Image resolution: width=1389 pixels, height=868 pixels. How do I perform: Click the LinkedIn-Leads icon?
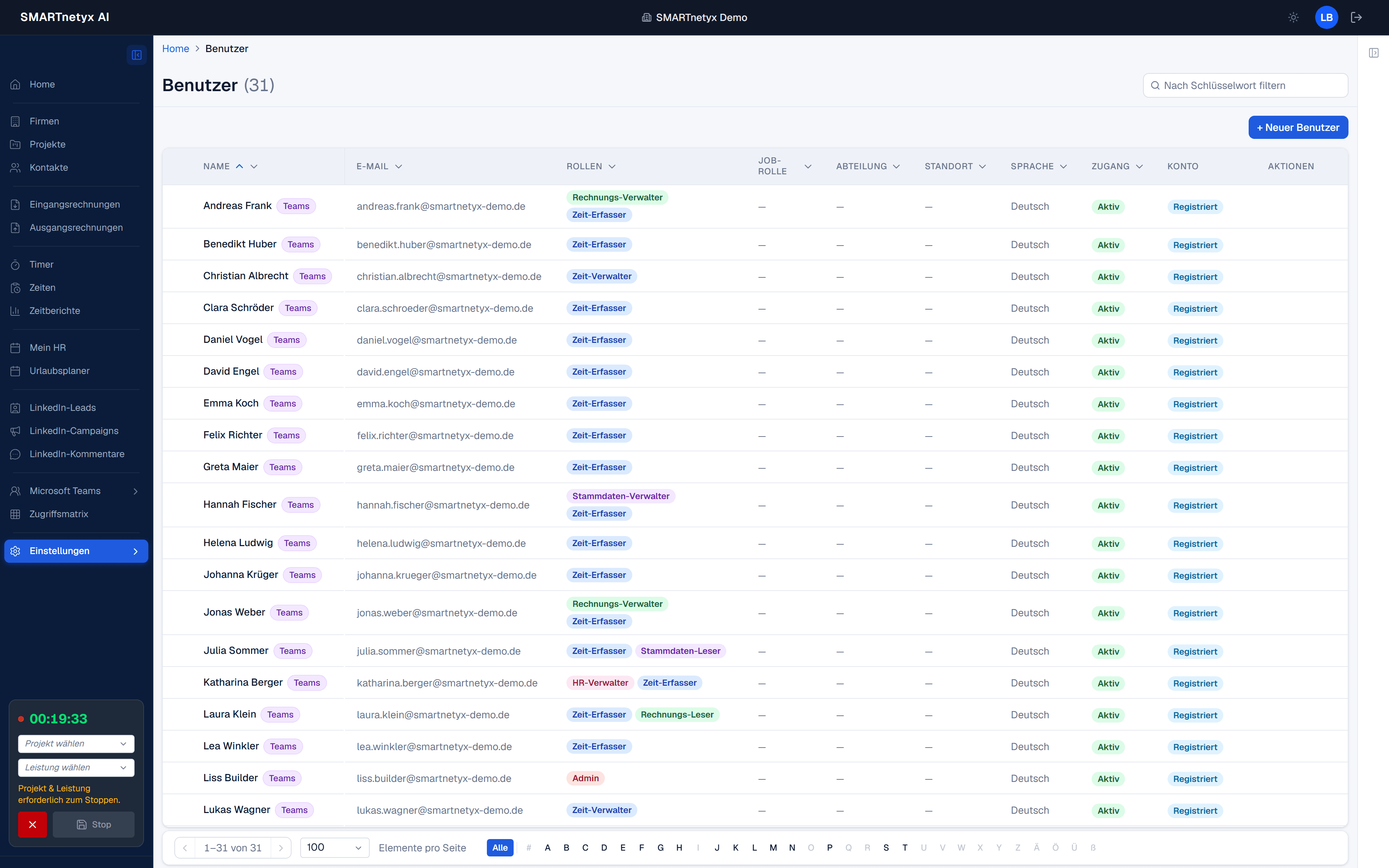pos(16,408)
